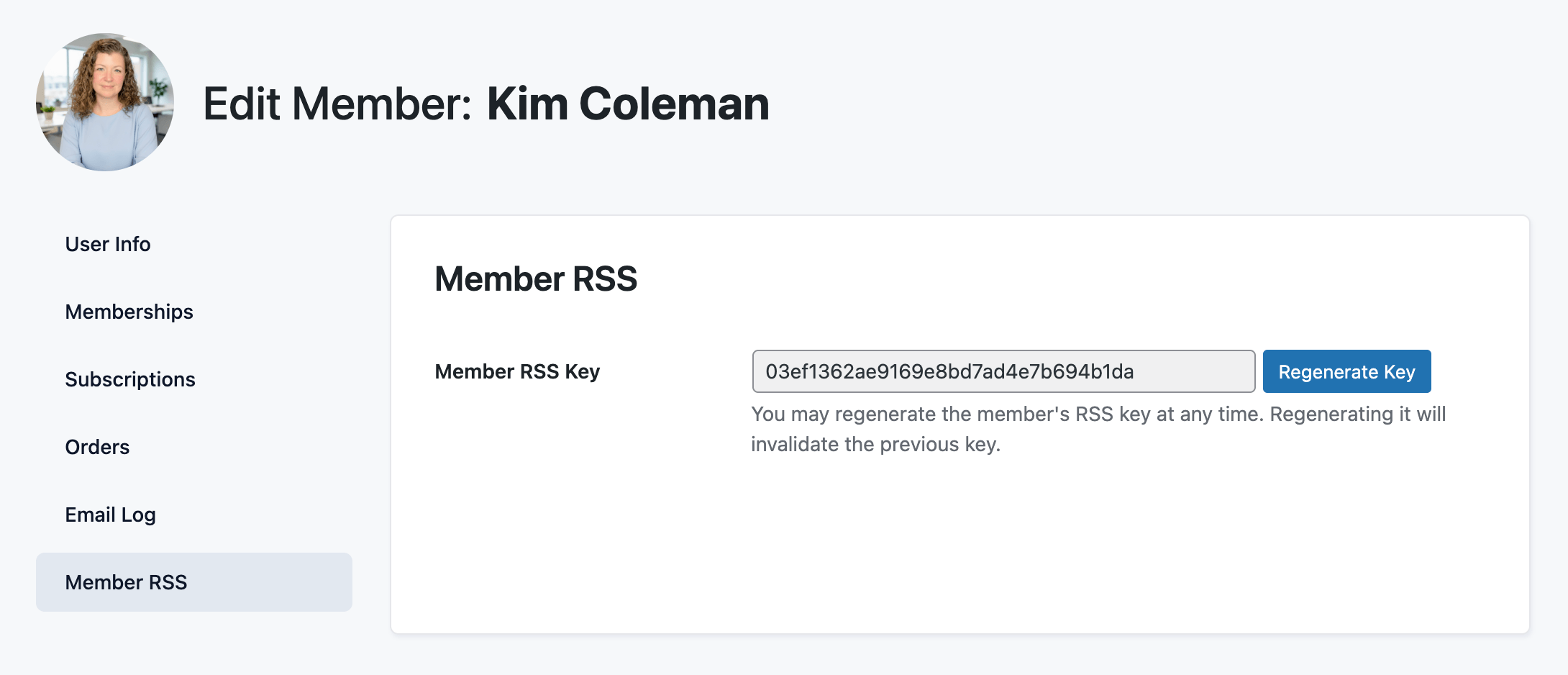Image resolution: width=1568 pixels, height=675 pixels.
Task: Click the Member RSS panel heading
Action: point(536,278)
